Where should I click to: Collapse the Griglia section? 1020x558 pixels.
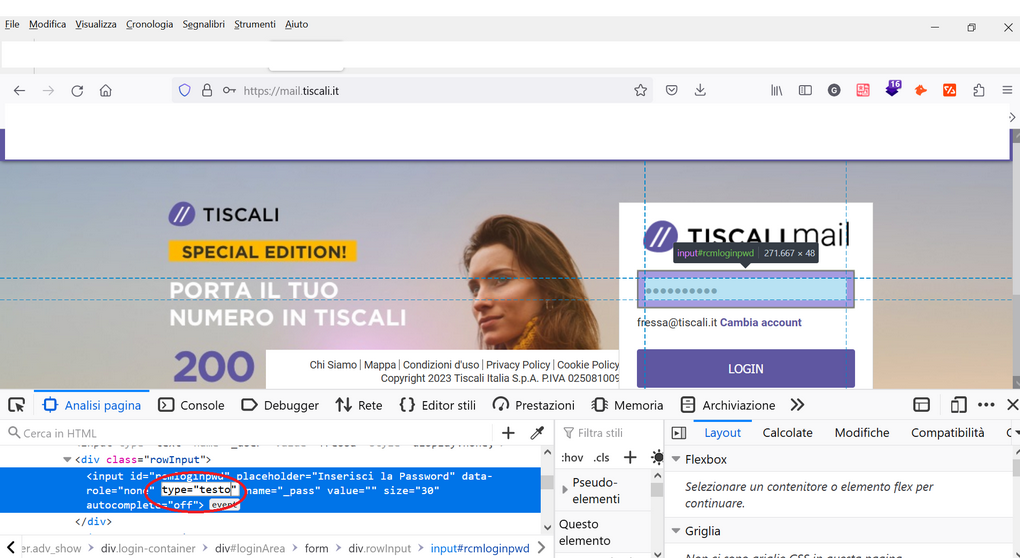[676, 531]
